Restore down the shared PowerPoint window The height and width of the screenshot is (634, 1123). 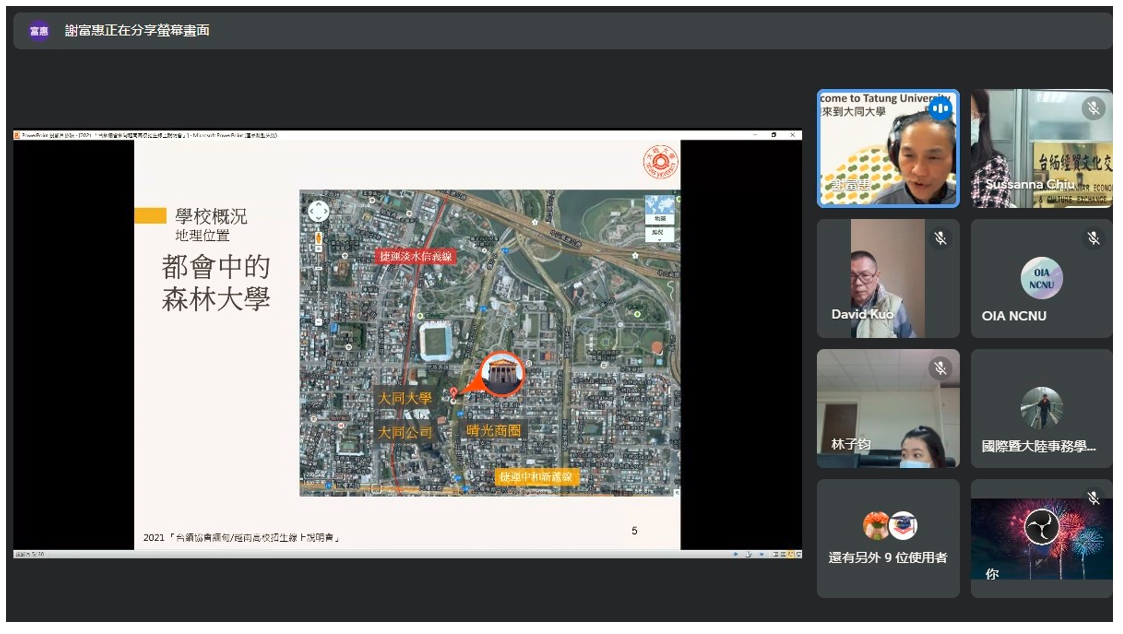tap(773, 135)
